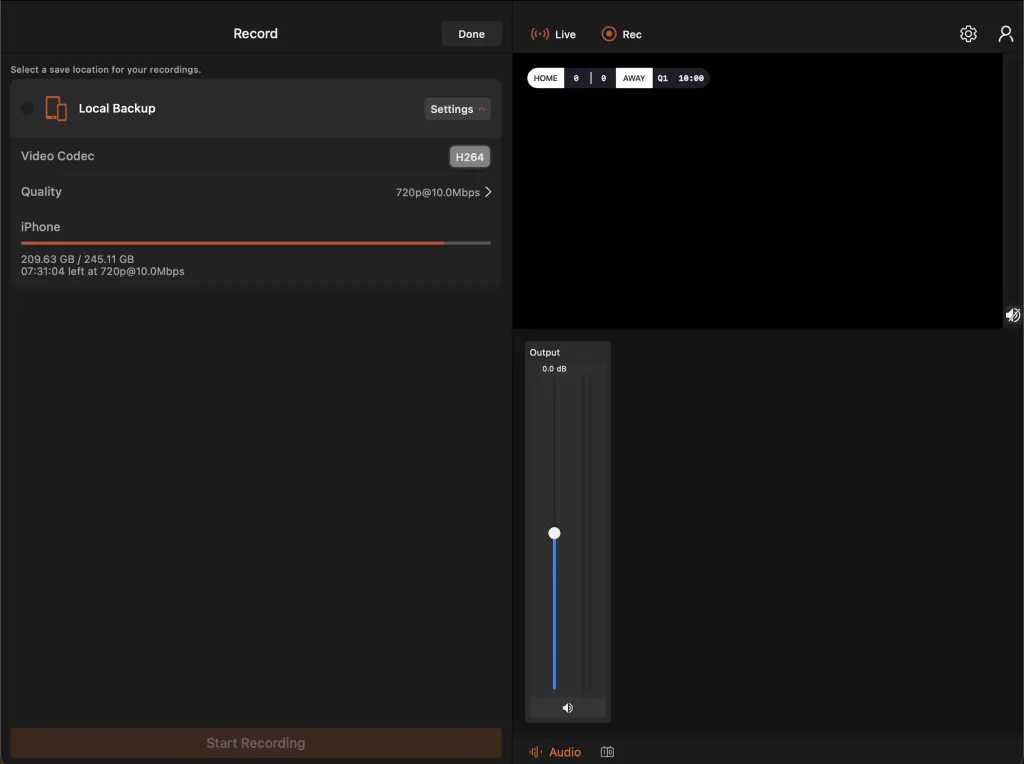1024x764 pixels.
Task: Click the Done button
Action: coord(471,33)
